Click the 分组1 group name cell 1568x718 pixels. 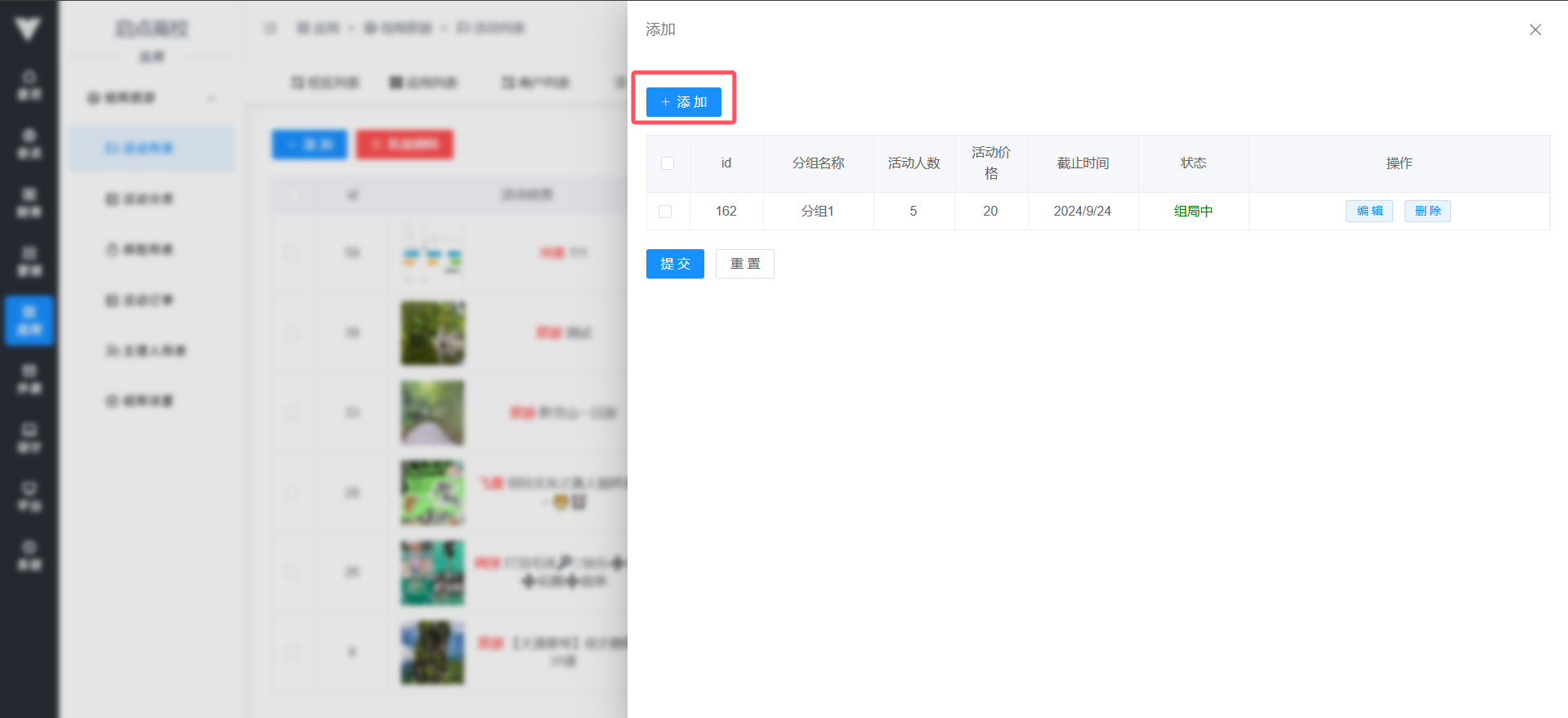pyautogui.click(x=818, y=212)
